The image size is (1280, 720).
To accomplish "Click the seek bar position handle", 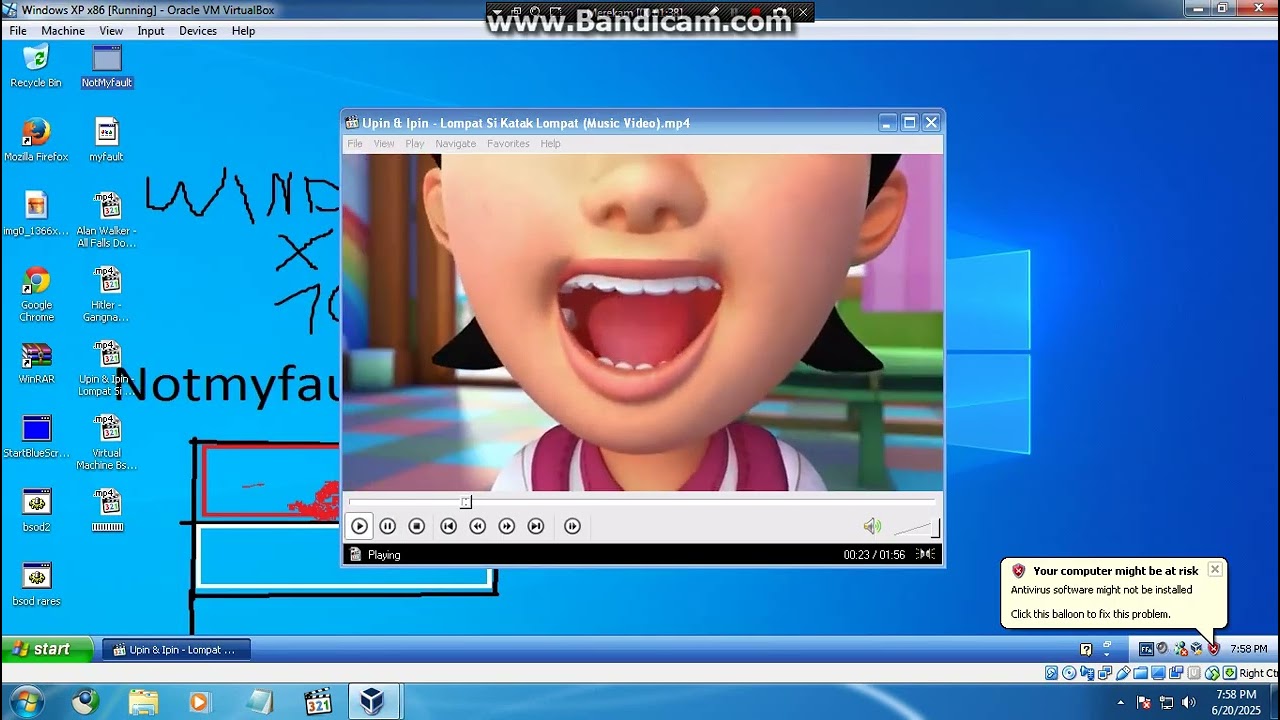I will [466, 502].
